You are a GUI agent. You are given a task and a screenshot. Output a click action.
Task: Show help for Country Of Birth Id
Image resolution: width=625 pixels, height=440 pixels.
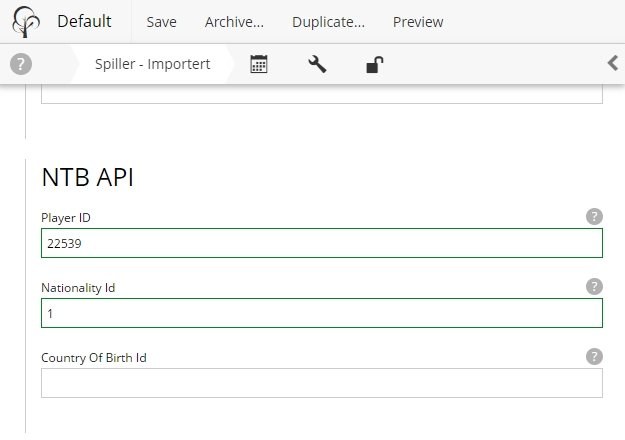(x=594, y=356)
